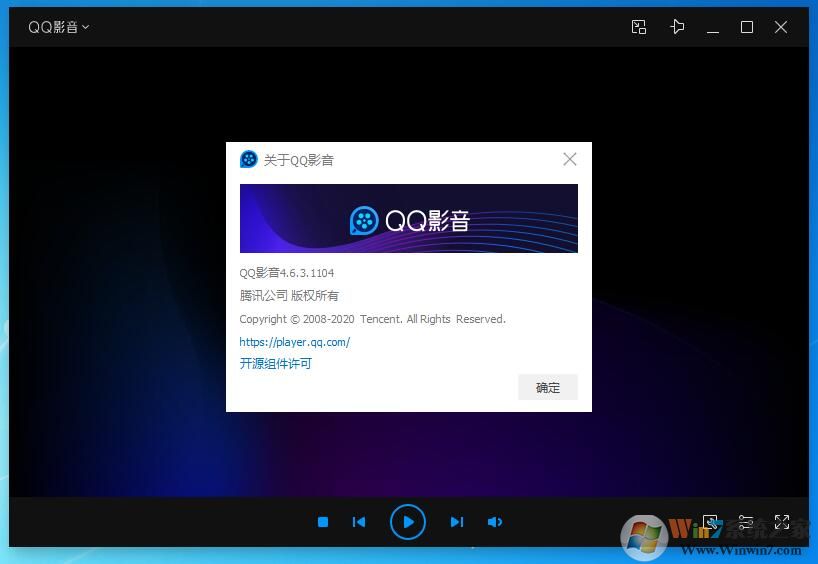Skip to the next track

point(456,522)
